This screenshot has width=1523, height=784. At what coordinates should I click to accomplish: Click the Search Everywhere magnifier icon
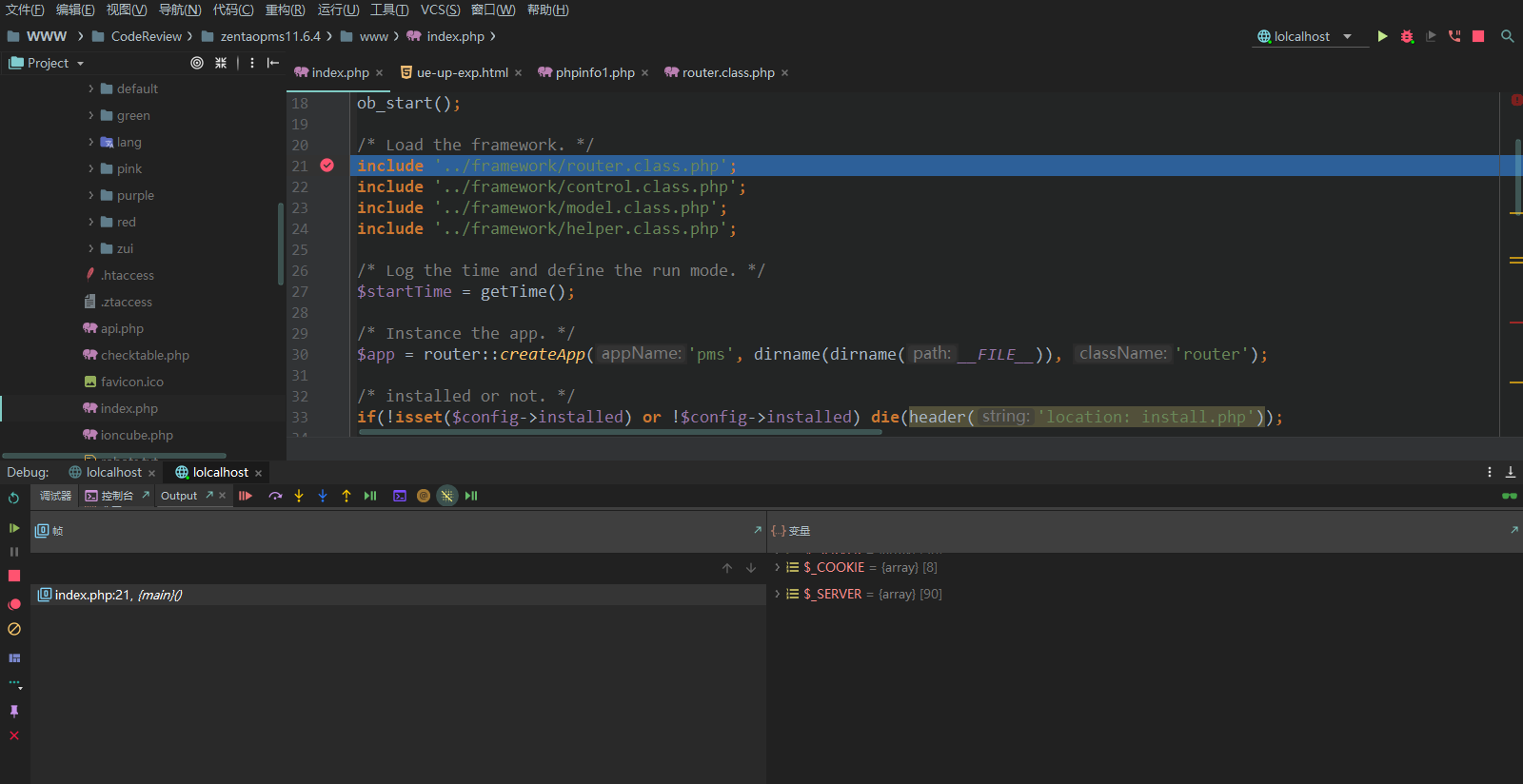[1507, 36]
